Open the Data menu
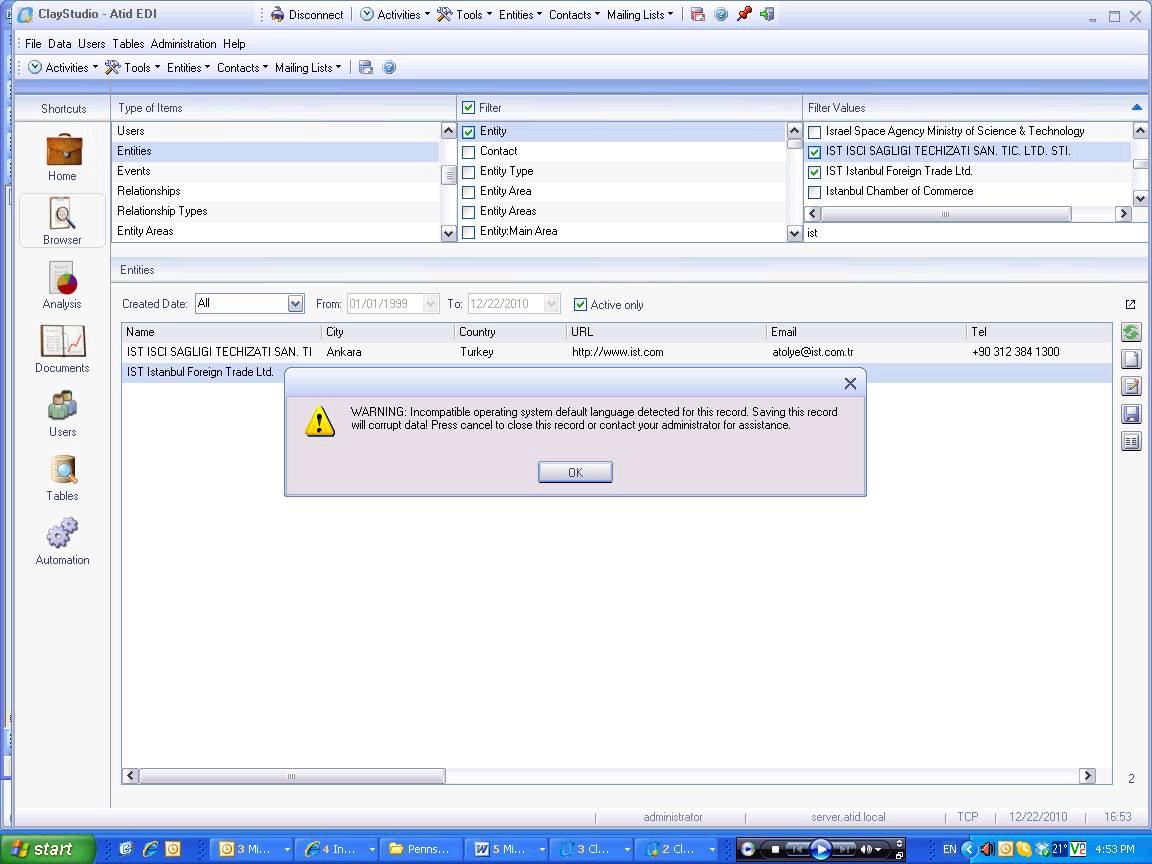 point(60,44)
